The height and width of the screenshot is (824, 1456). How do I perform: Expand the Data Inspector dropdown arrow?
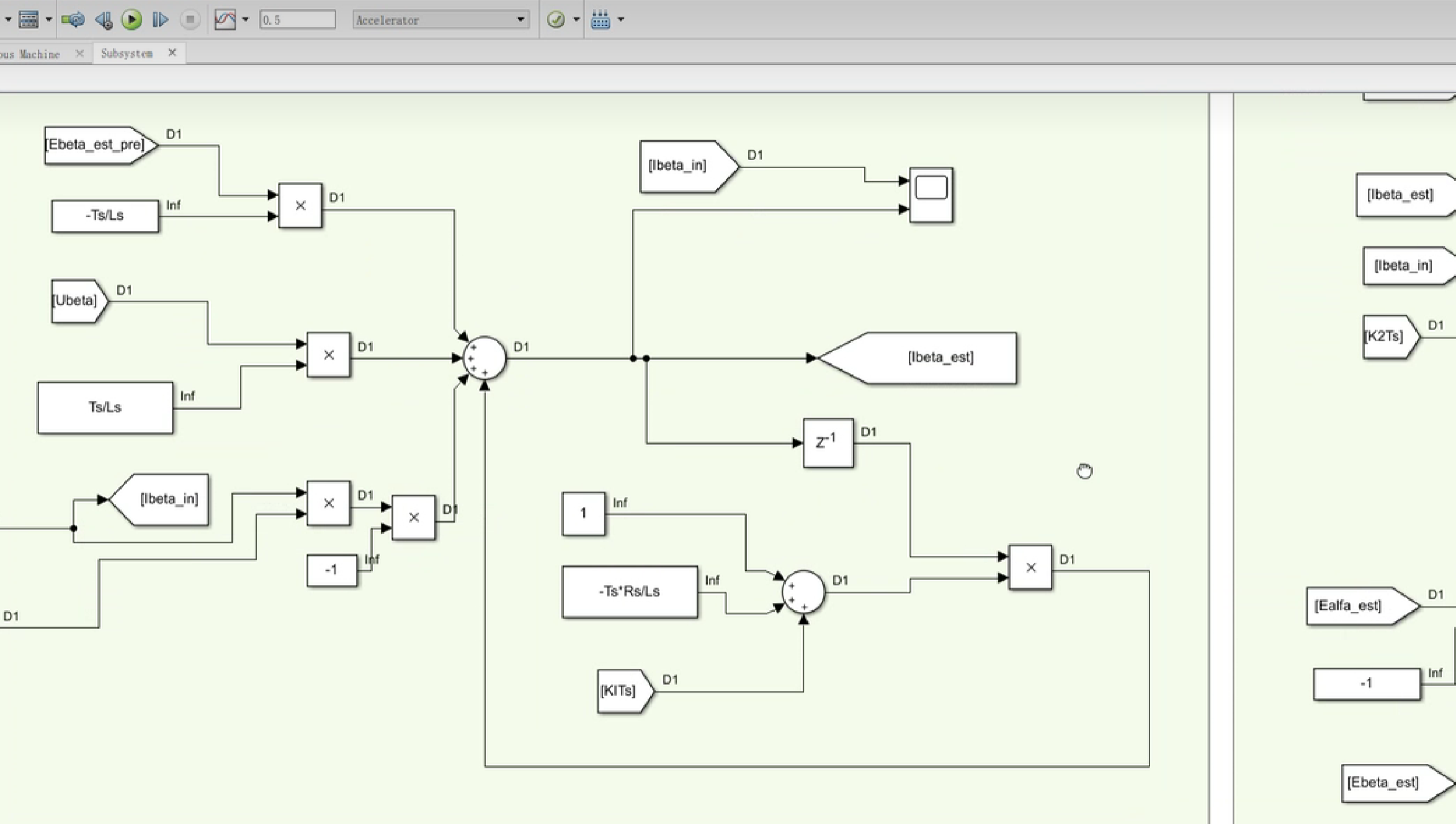tap(246, 20)
